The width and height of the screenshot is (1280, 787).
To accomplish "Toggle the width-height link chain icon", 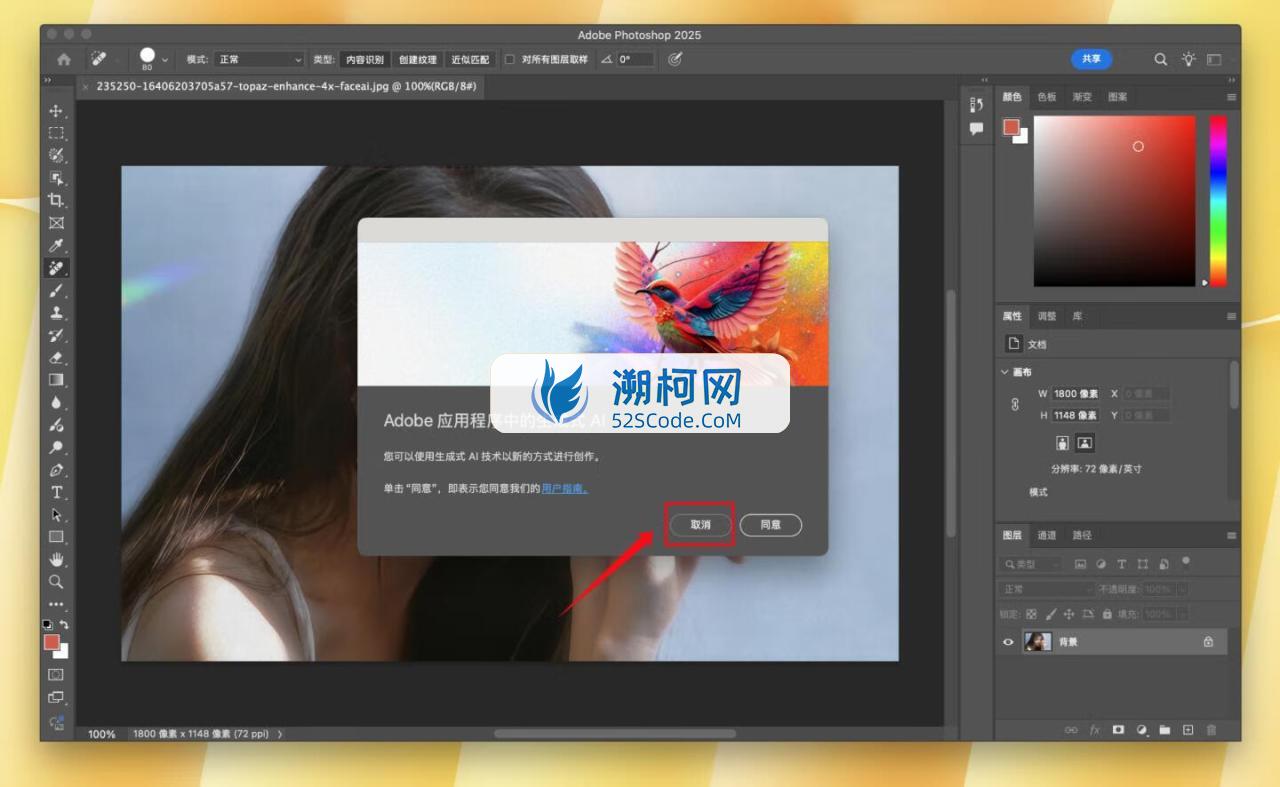I will tap(1015, 404).
